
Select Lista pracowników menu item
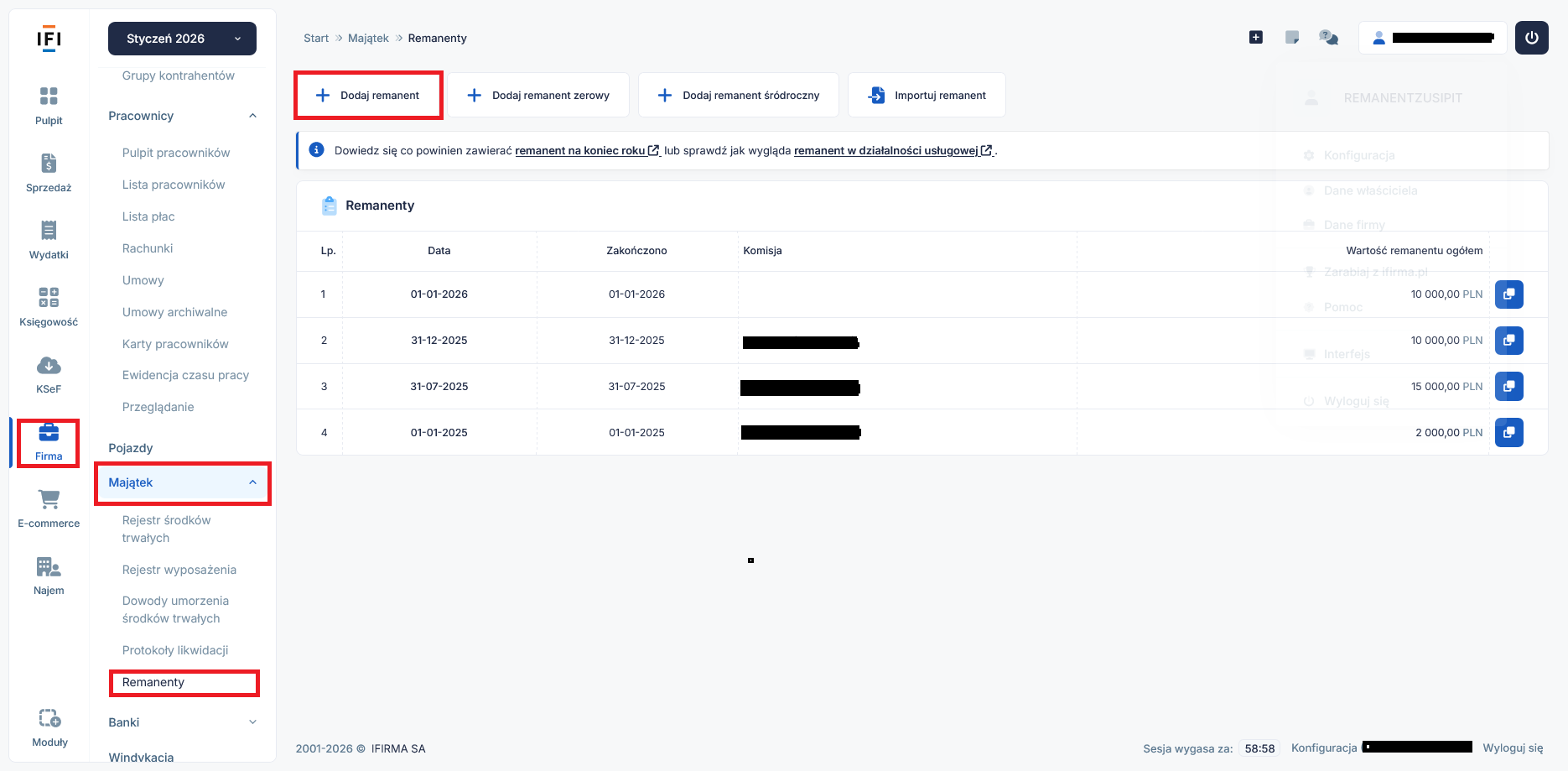click(x=174, y=185)
